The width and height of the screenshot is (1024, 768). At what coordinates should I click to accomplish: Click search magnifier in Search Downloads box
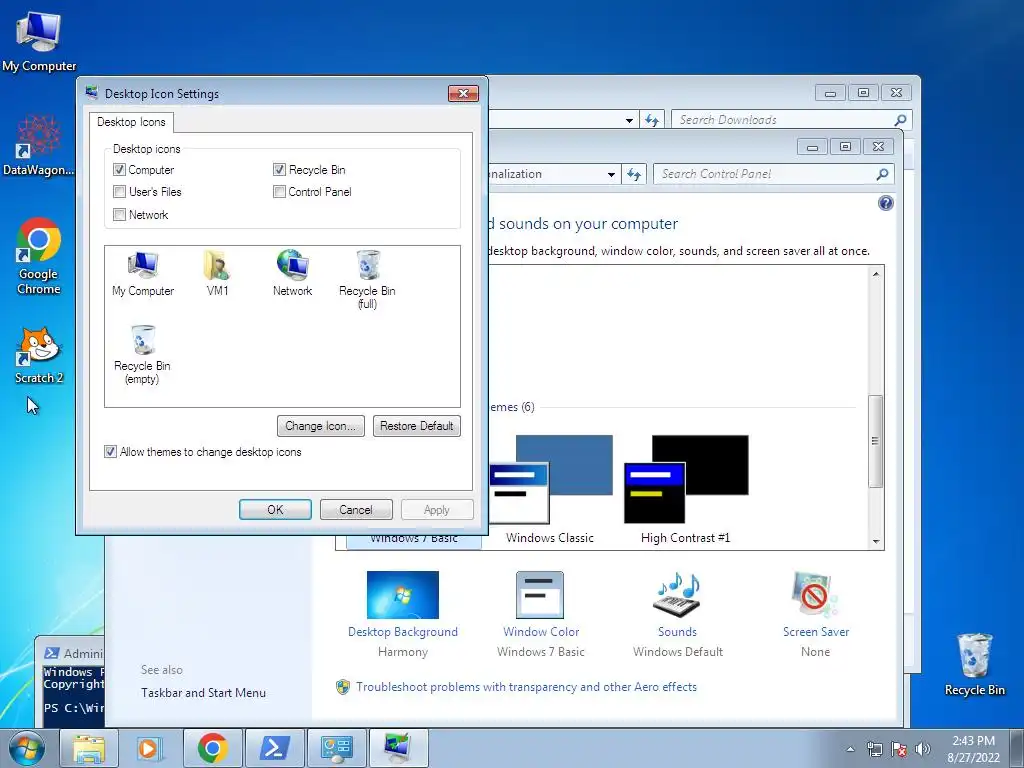click(x=900, y=120)
